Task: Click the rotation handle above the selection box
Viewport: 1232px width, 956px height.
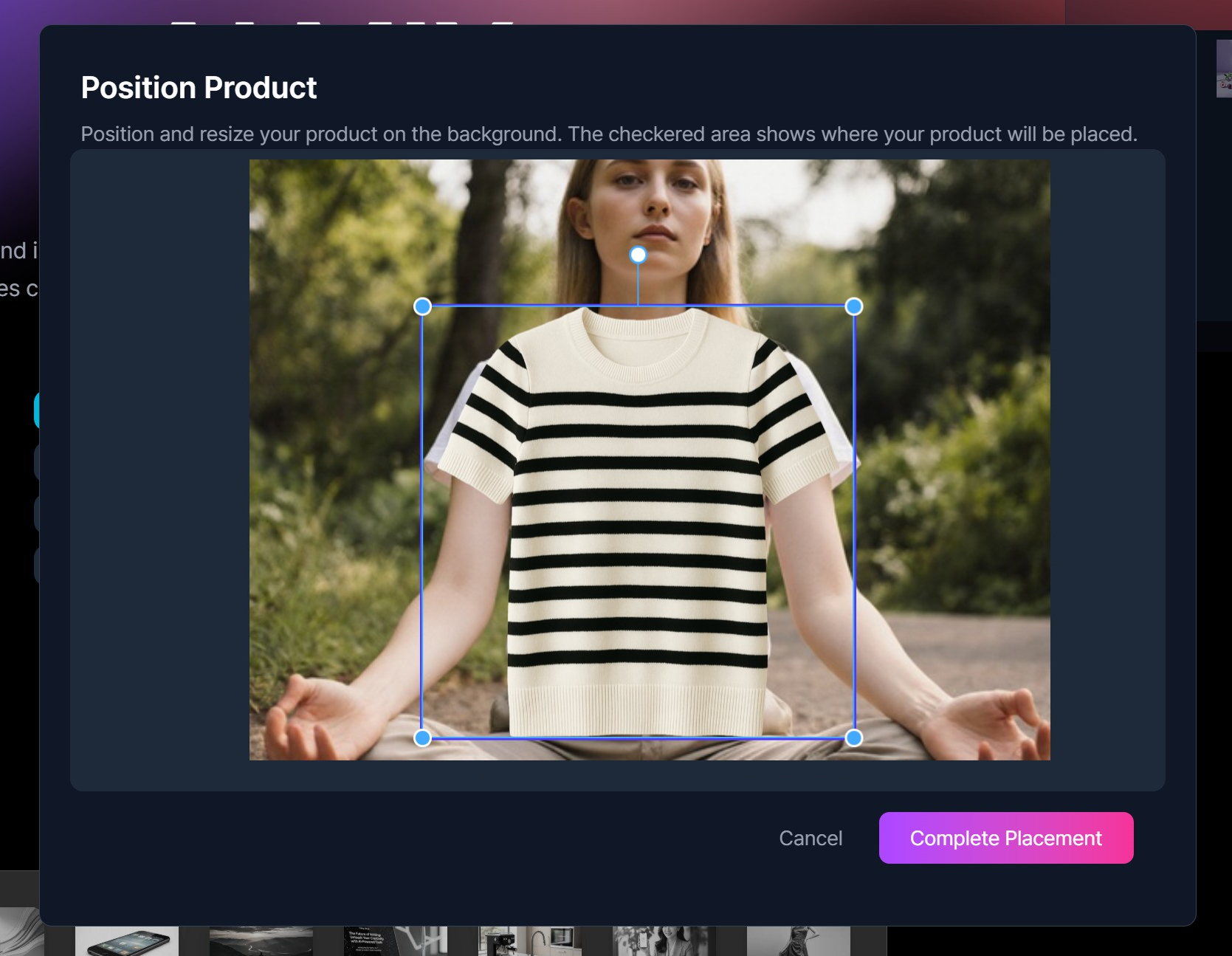Action: (x=637, y=255)
